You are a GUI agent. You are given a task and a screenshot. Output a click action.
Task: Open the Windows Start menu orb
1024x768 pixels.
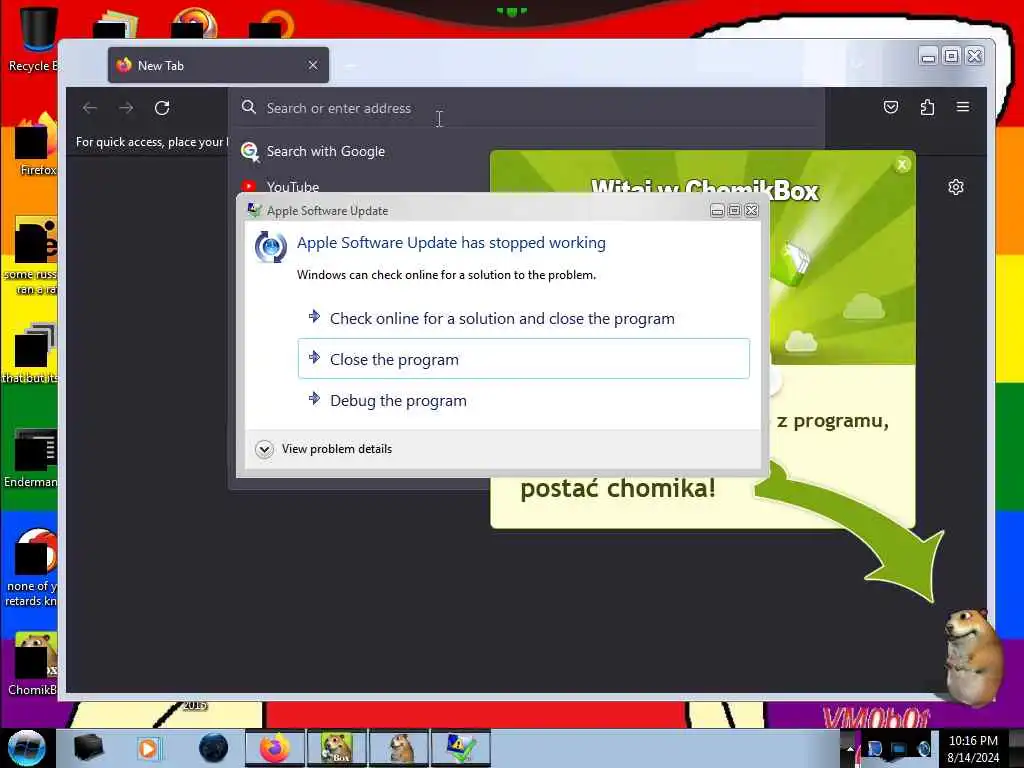pos(26,748)
